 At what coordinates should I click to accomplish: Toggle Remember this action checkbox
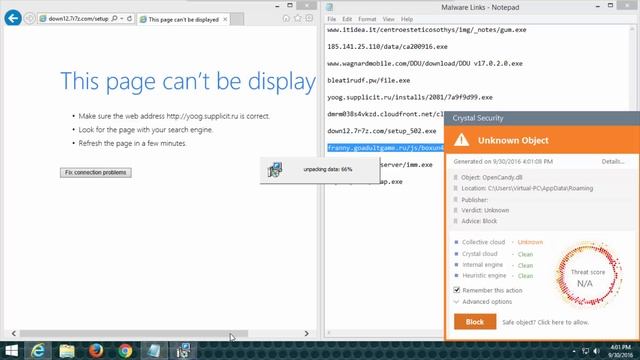coord(457,290)
